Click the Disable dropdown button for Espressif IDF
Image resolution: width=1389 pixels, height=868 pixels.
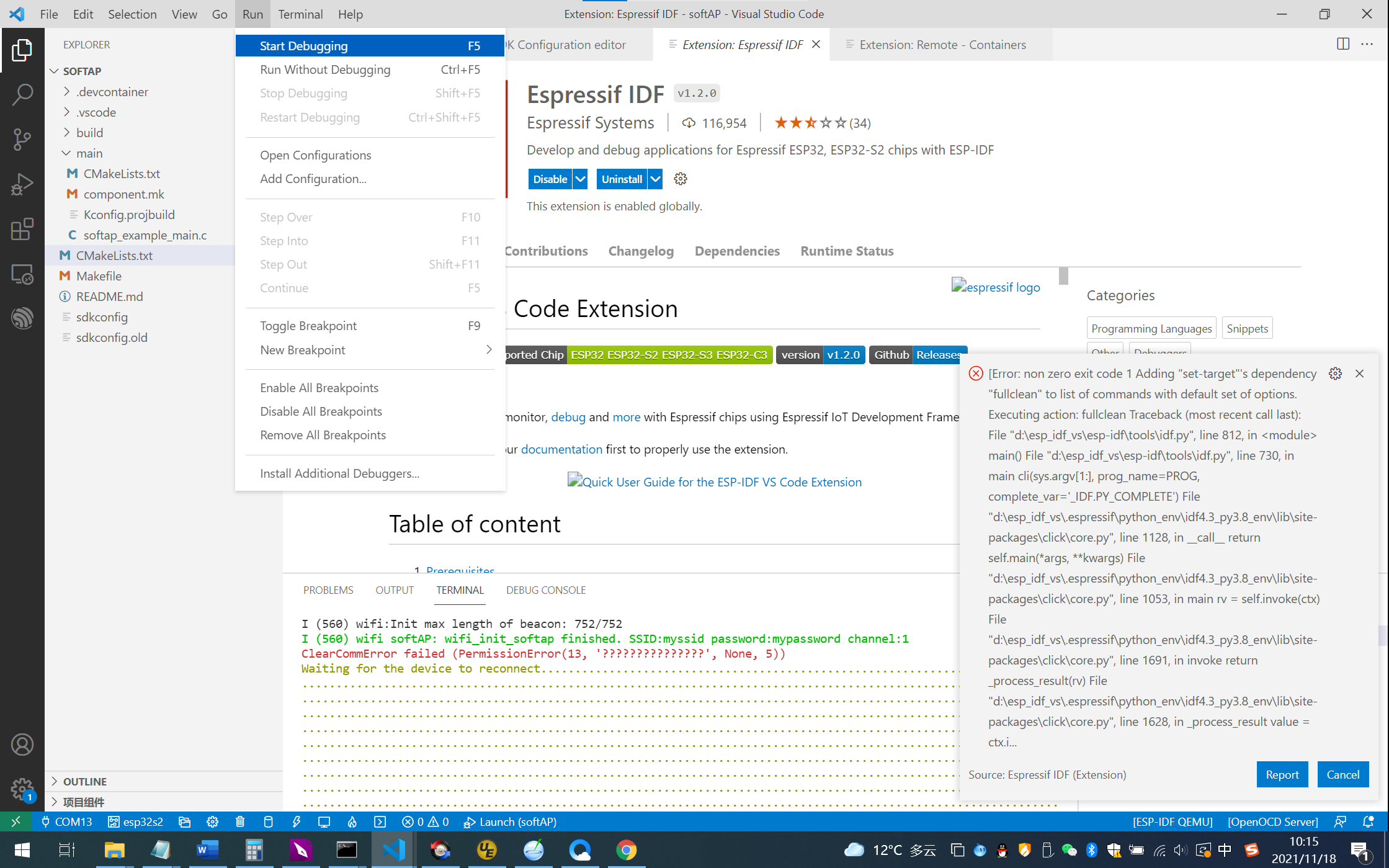(579, 178)
